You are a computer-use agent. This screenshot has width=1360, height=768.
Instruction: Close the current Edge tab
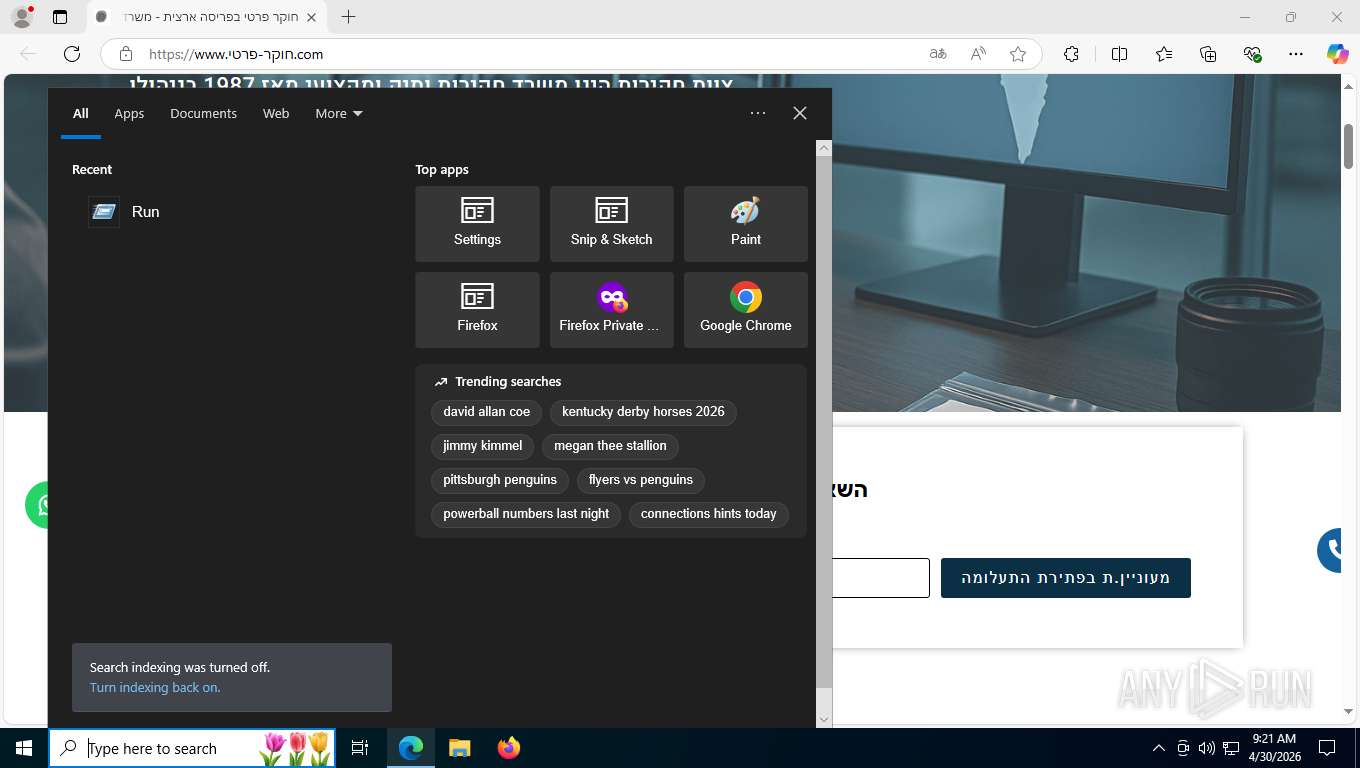pos(311,17)
